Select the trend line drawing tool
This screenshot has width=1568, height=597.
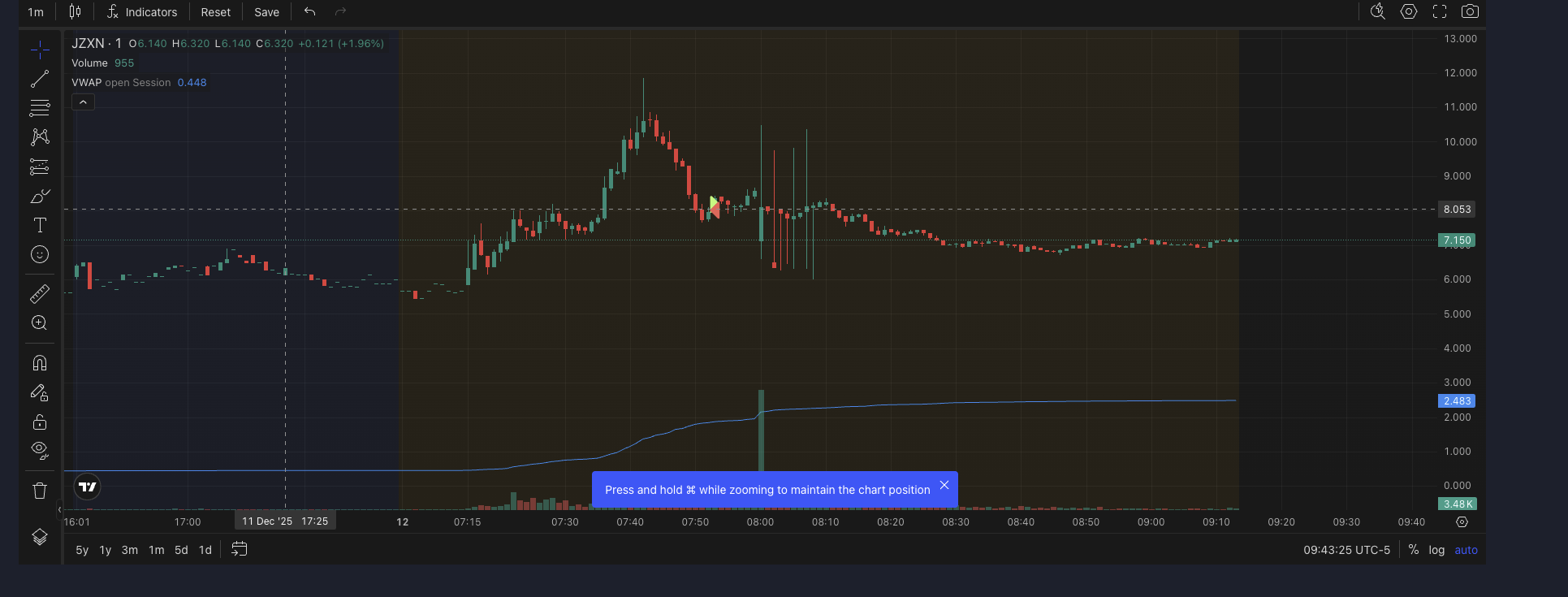[40, 79]
